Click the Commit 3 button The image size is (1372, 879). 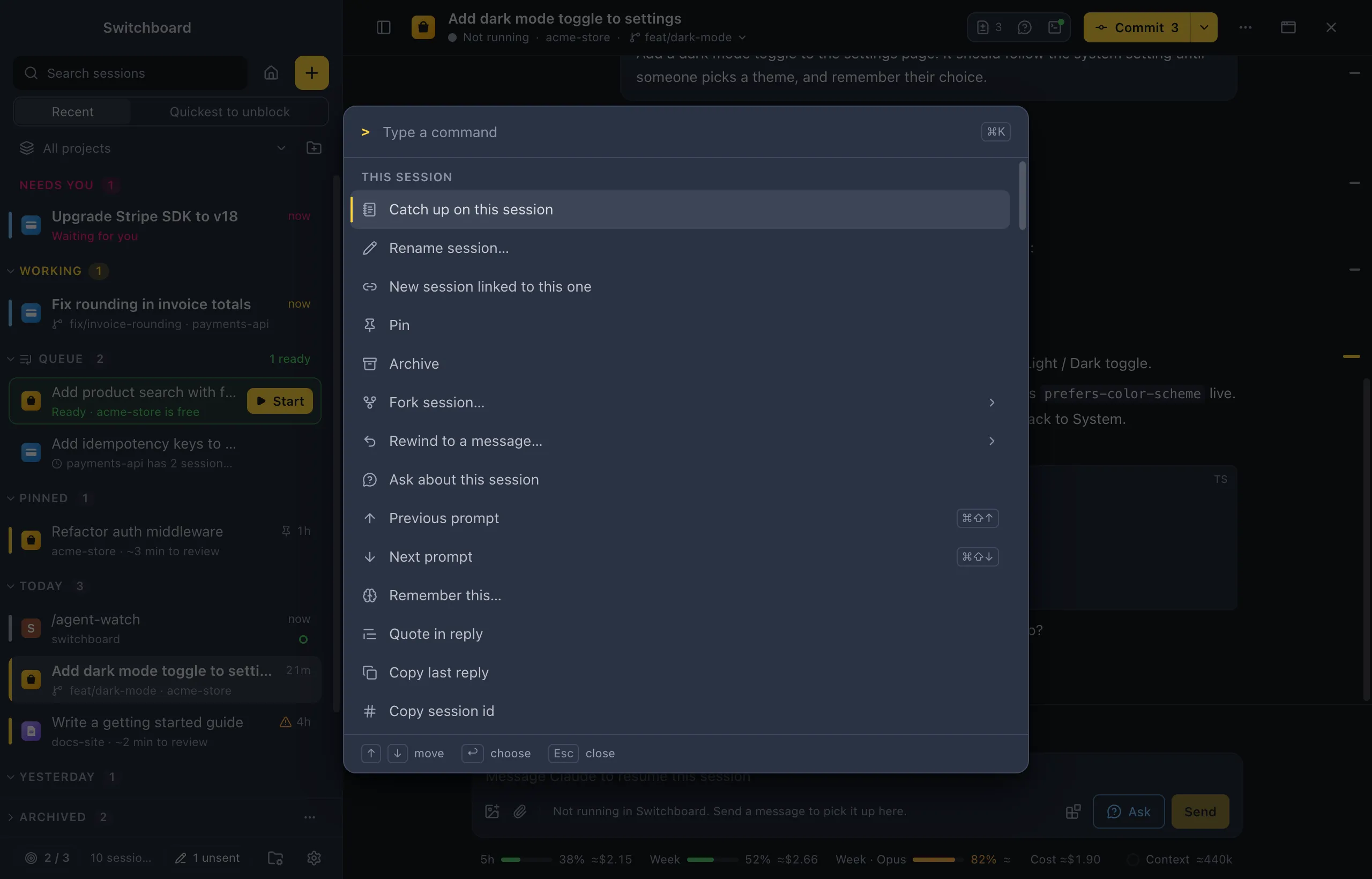coord(1137,27)
